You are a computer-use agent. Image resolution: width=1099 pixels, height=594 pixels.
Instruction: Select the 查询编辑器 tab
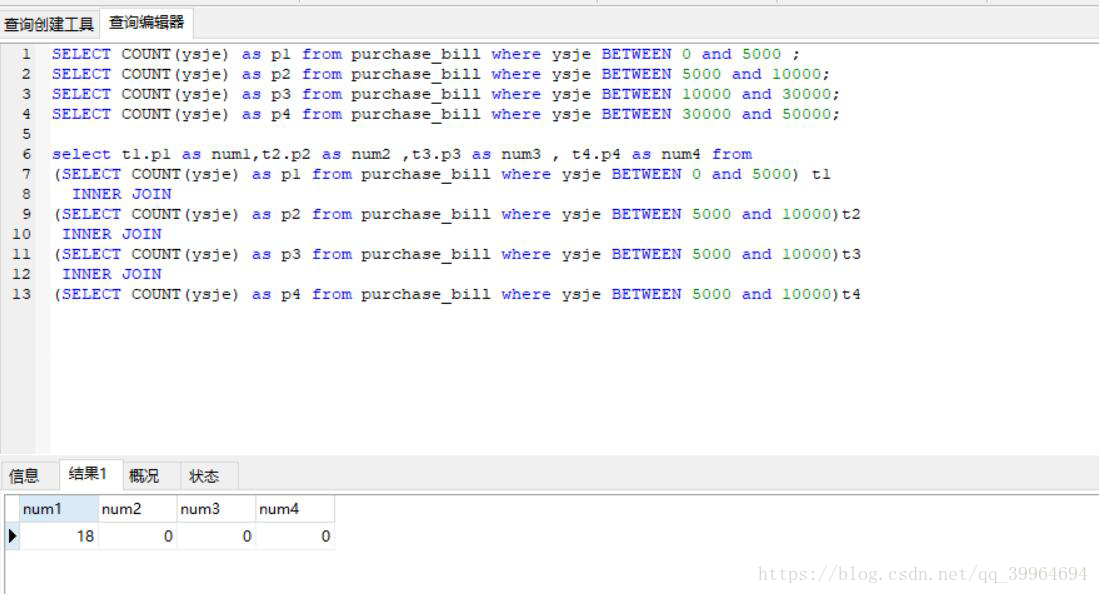click(x=146, y=23)
